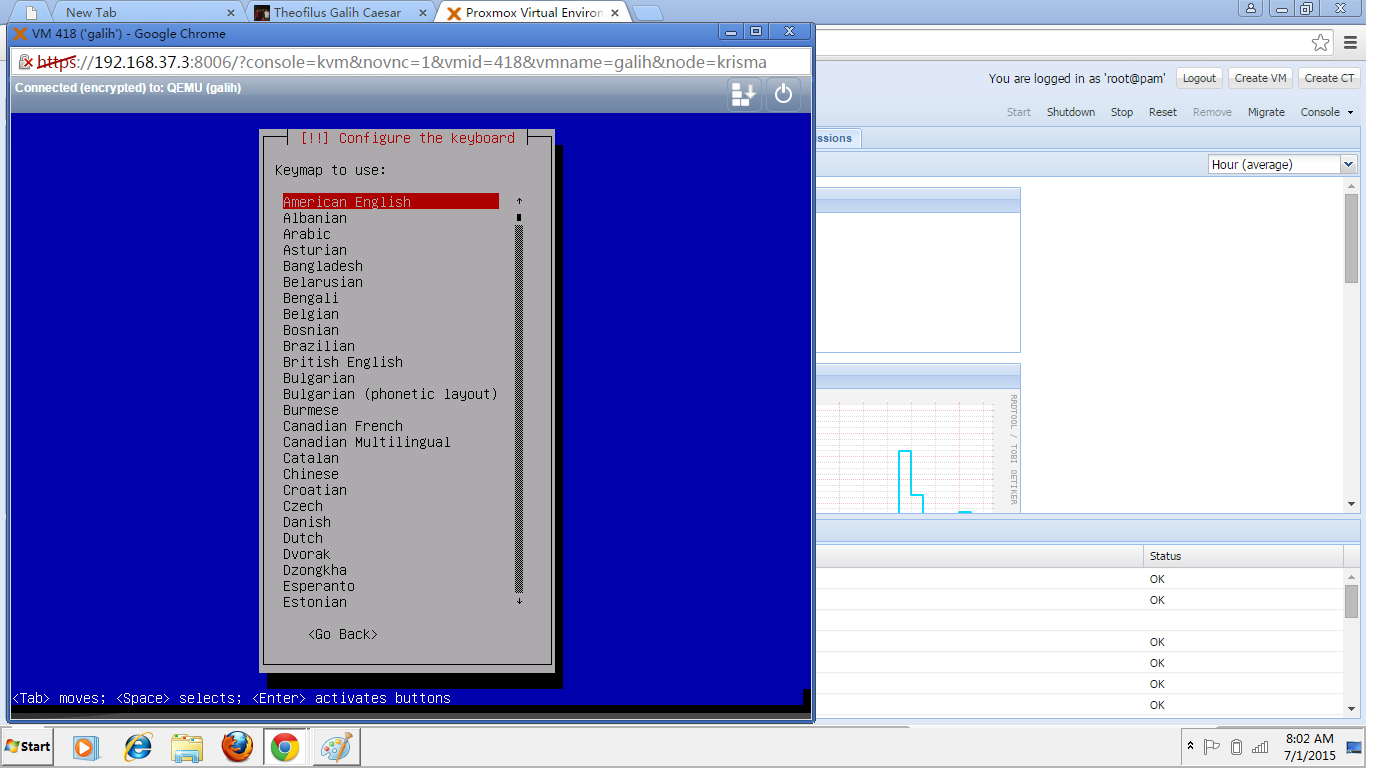Screen dimensions: 1400x768
Task: Open Windows Media Player from taskbar
Action: click(x=86, y=746)
